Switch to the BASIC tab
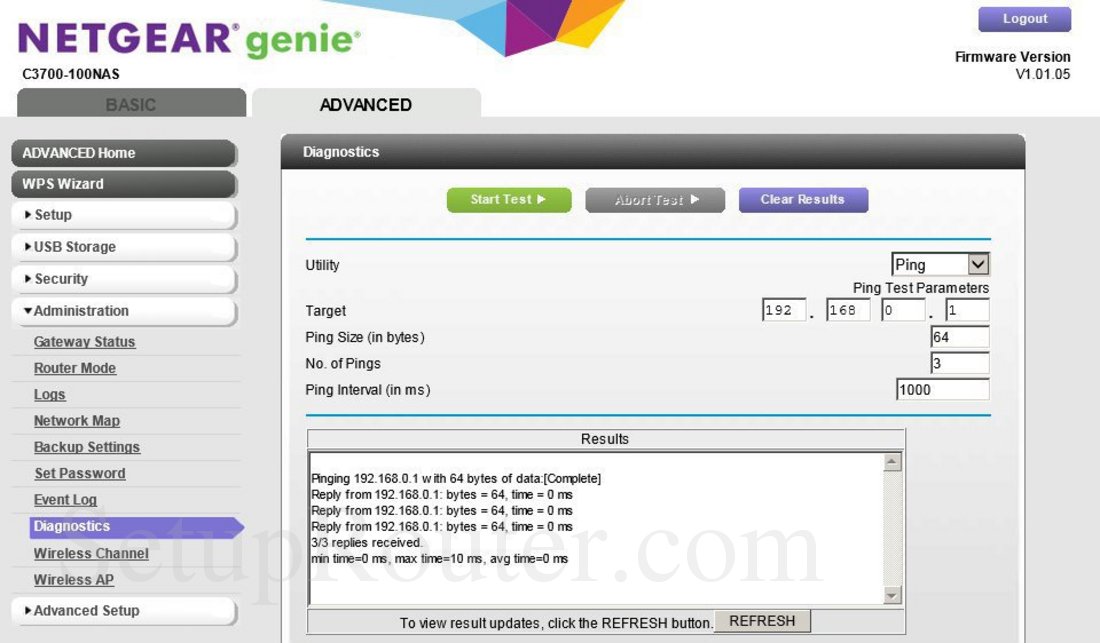Image resolution: width=1100 pixels, height=643 pixels. click(x=131, y=104)
